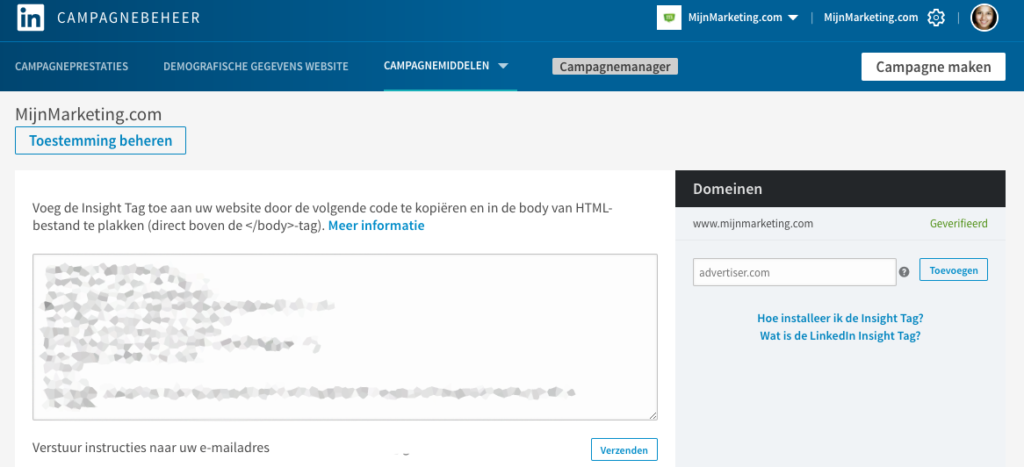
Task: Open Demografische gegevens website tab
Action: pyautogui.click(x=256, y=66)
